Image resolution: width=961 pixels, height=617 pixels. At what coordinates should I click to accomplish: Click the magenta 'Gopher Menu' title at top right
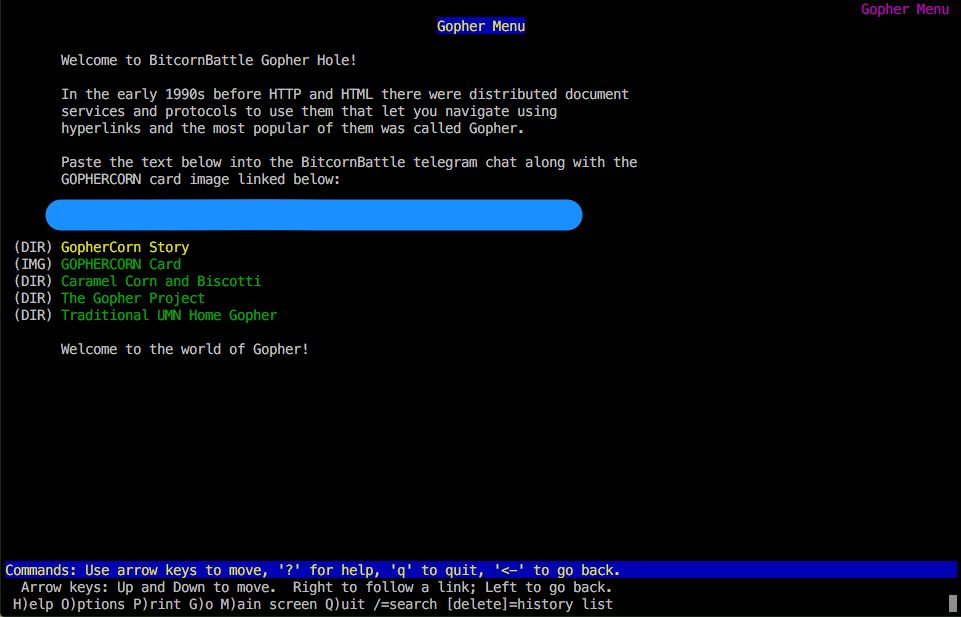point(905,9)
